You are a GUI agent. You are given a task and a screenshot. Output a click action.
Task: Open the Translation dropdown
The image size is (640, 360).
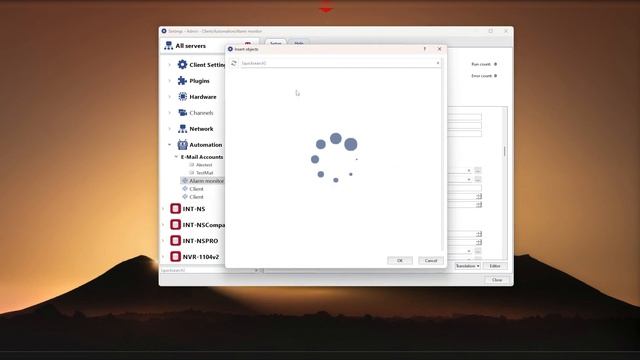[x=467, y=266]
